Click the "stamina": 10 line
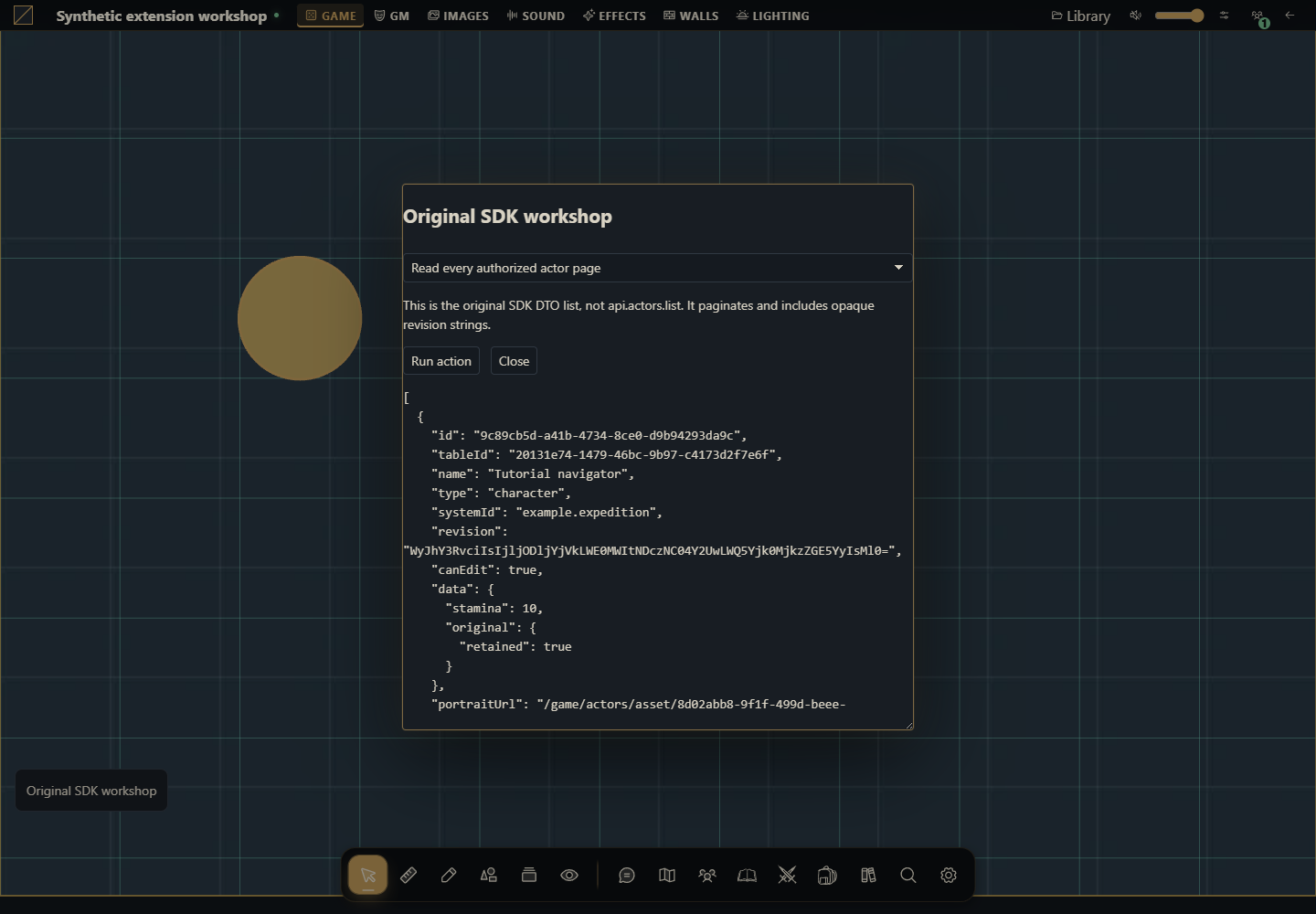 tap(494, 608)
